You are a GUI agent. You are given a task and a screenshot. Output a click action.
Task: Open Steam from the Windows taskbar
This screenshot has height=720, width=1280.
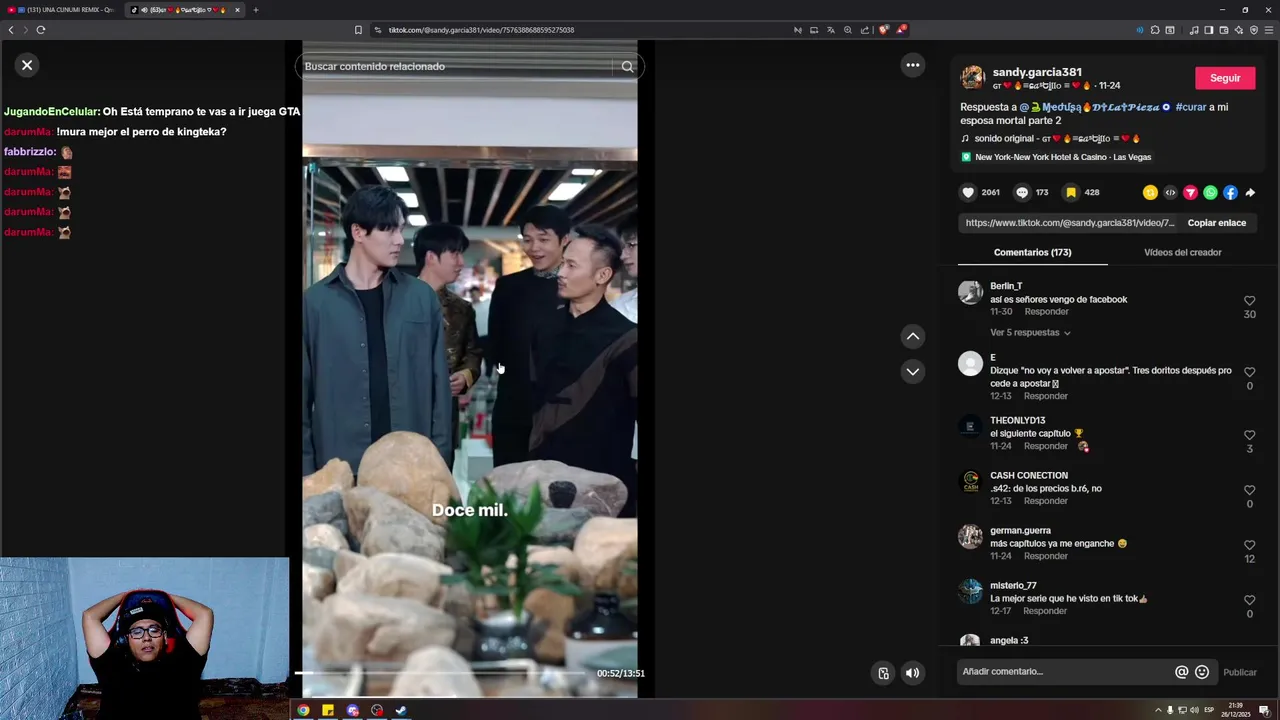[401, 711]
